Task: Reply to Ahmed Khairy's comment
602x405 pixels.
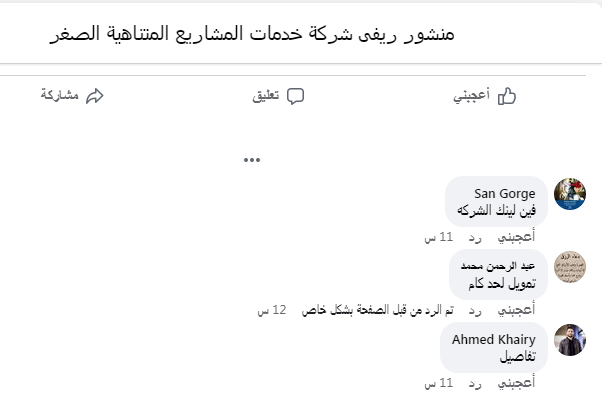Action: coord(476,383)
